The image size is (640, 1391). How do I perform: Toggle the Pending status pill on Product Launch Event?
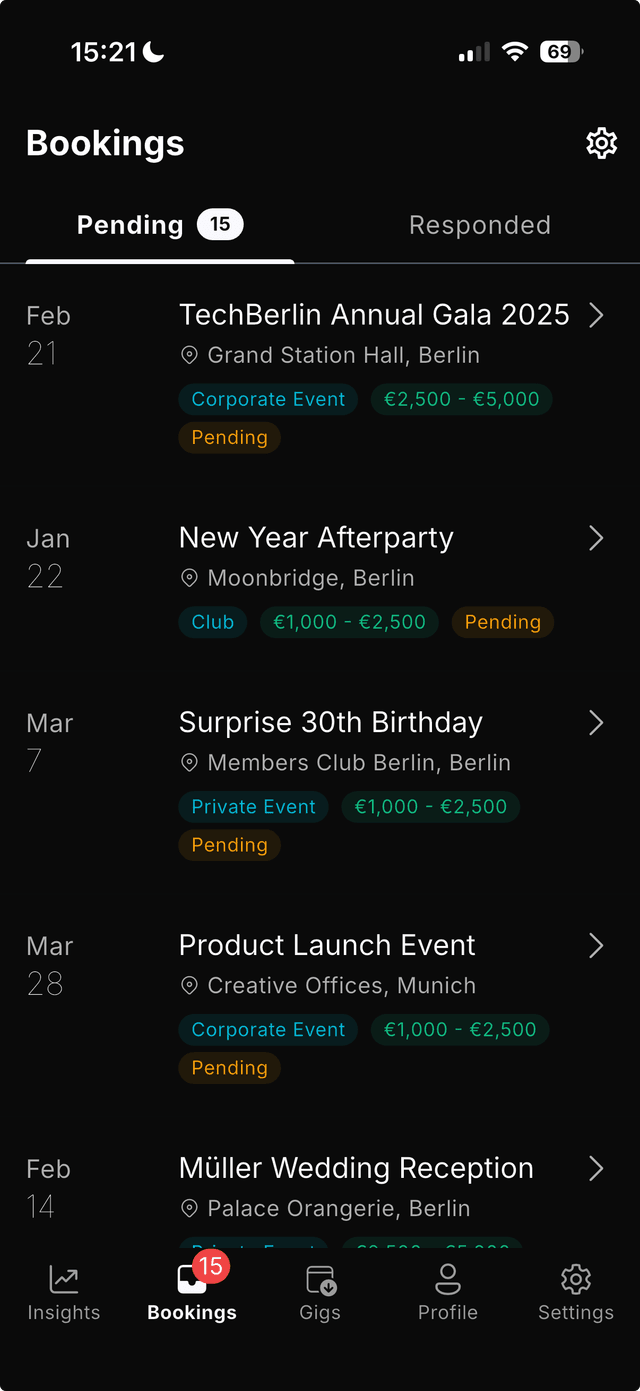pos(229,1068)
